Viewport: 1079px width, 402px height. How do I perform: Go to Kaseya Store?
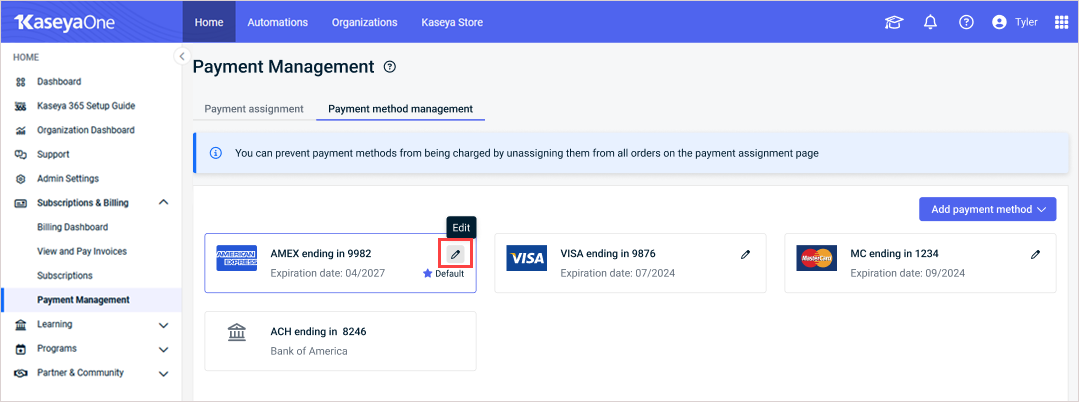point(452,22)
